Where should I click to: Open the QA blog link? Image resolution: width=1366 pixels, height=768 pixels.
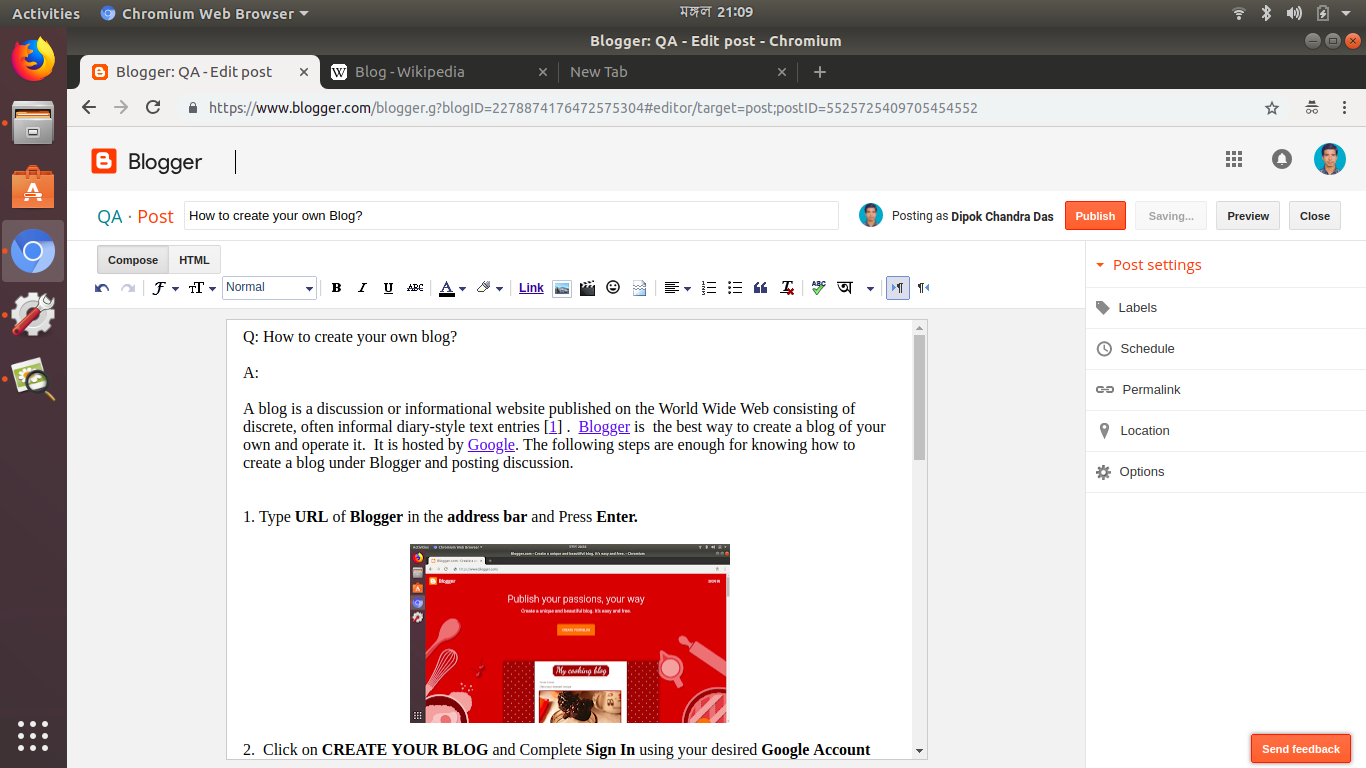[x=110, y=217]
